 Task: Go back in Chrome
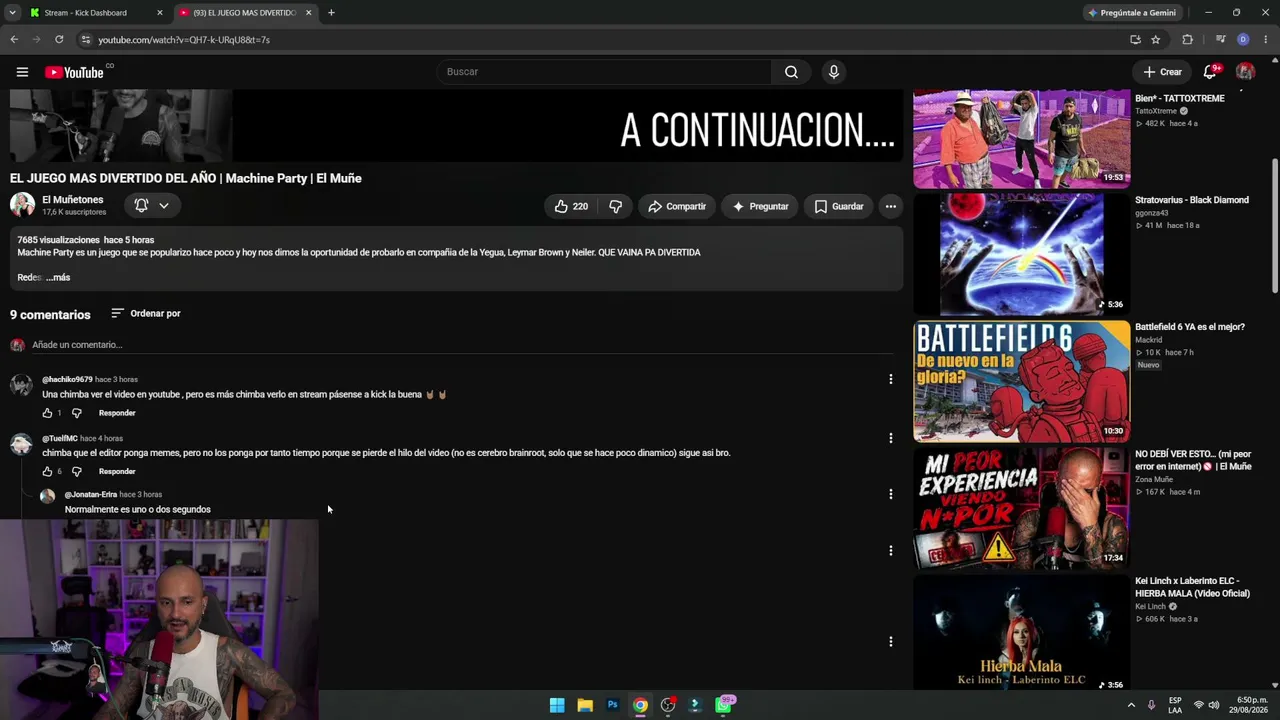[14, 40]
